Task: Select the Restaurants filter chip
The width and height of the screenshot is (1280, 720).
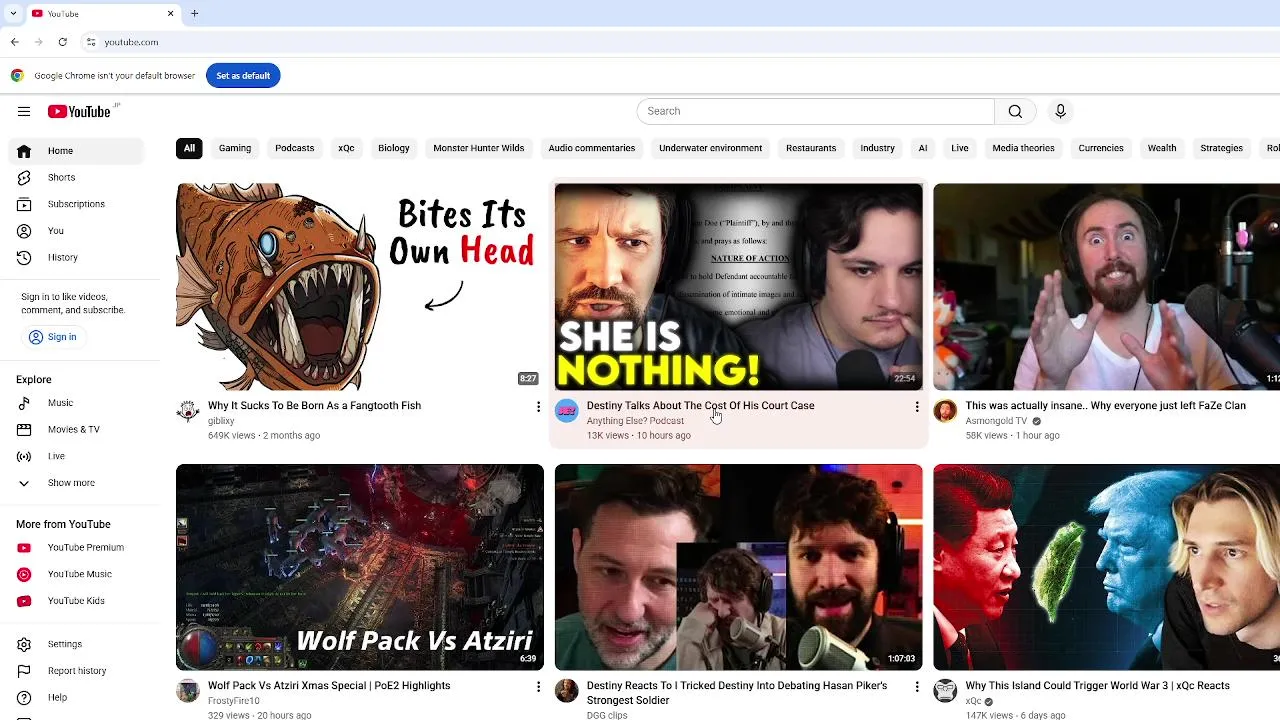Action: pyautogui.click(x=811, y=148)
